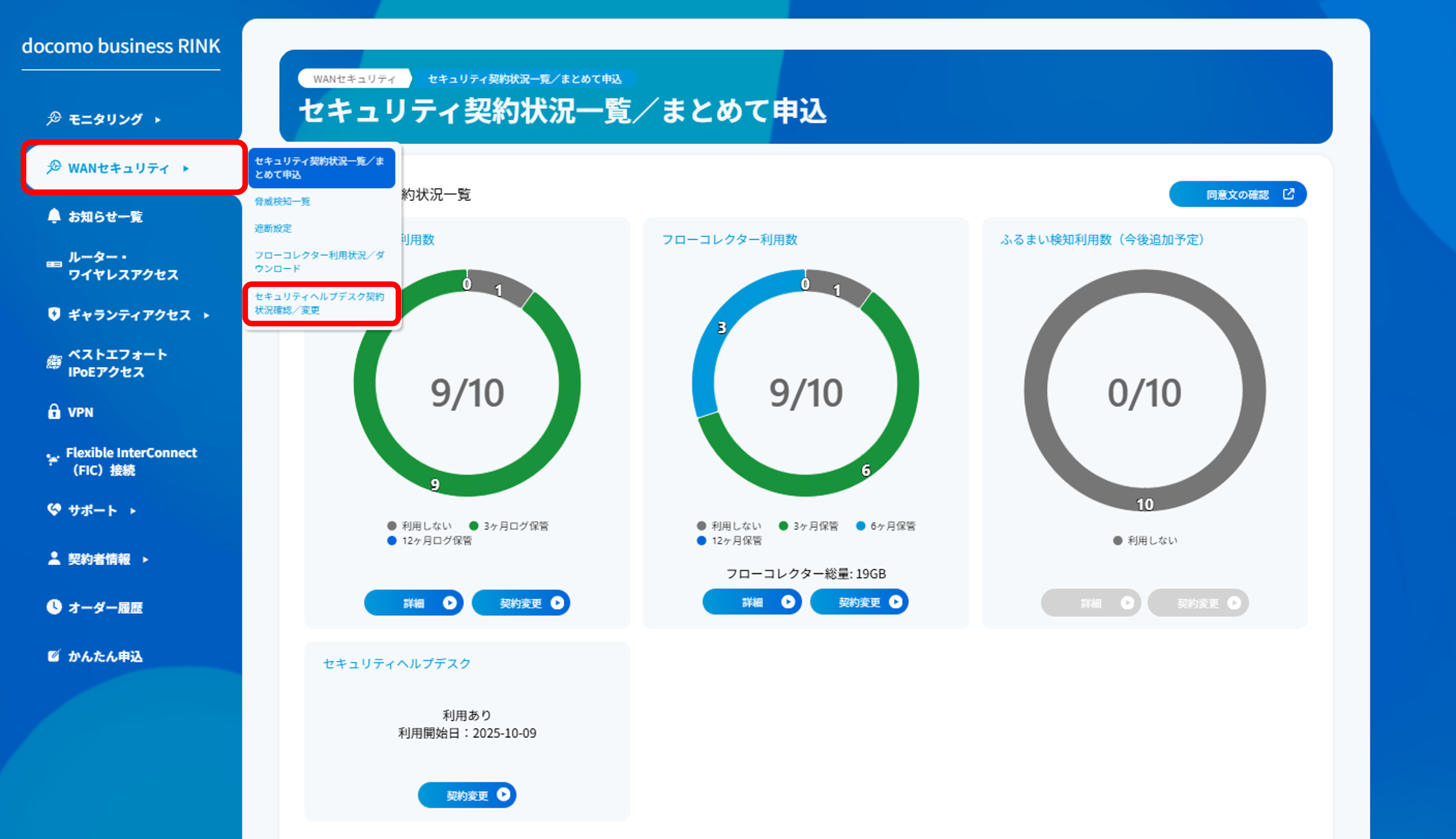The width and height of the screenshot is (1456, 839).
Task: Click 契約変更 under セキュリティヘルプデスク
Action: pos(467,795)
